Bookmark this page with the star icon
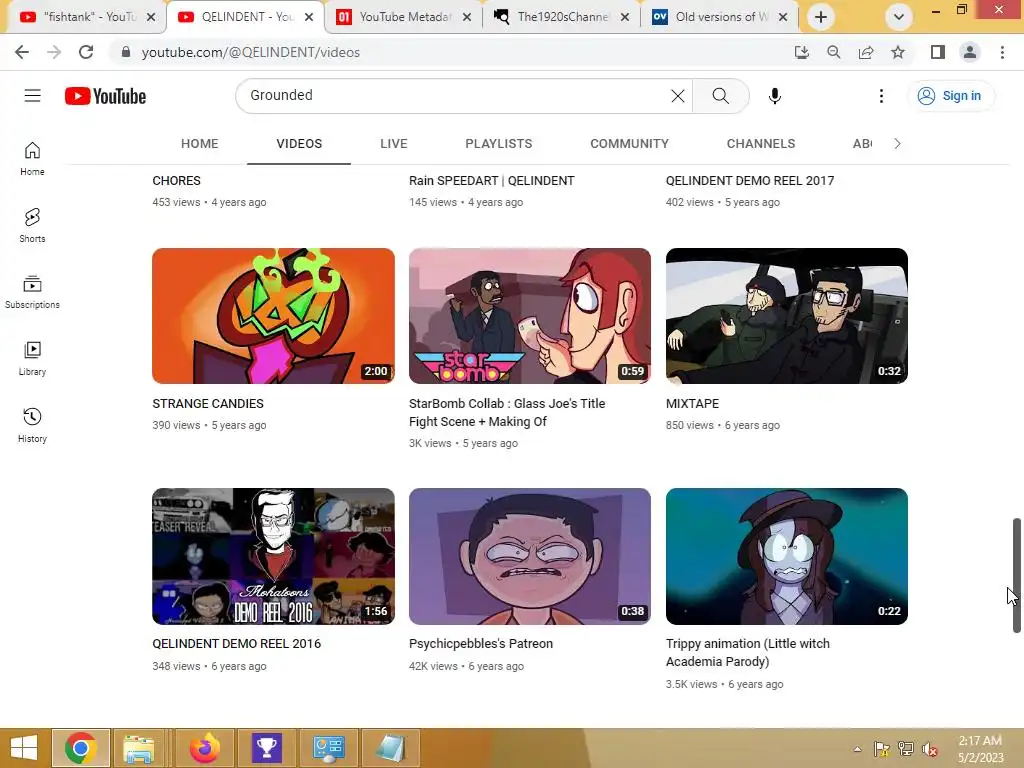The height and width of the screenshot is (768, 1024). tap(898, 52)
